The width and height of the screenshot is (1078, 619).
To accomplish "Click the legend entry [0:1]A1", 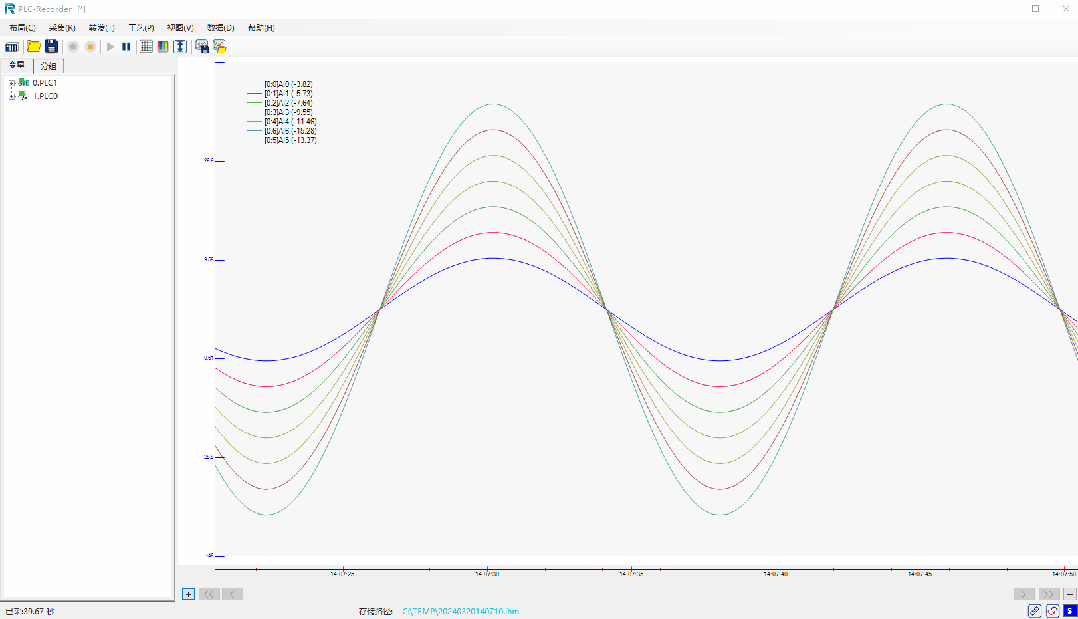I will [289, 94].
